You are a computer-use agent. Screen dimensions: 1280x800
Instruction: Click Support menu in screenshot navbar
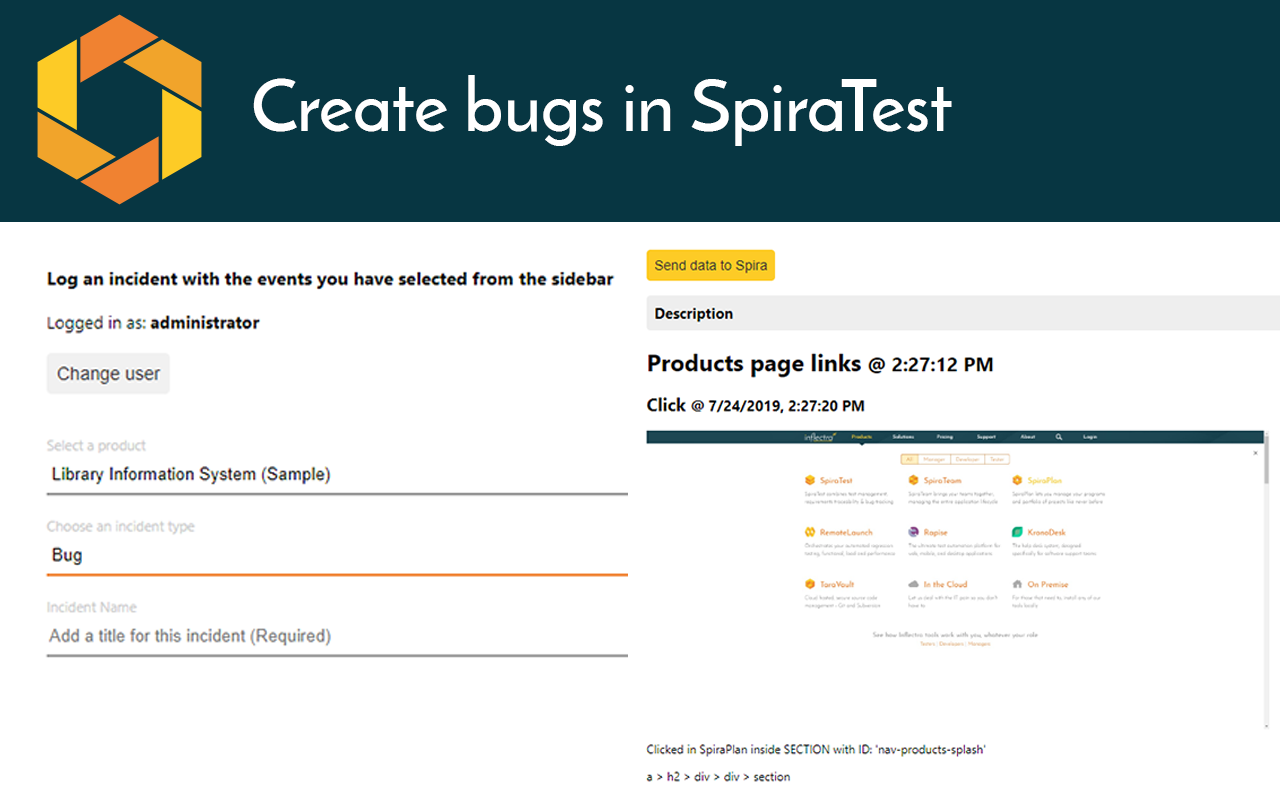(986, 437)
